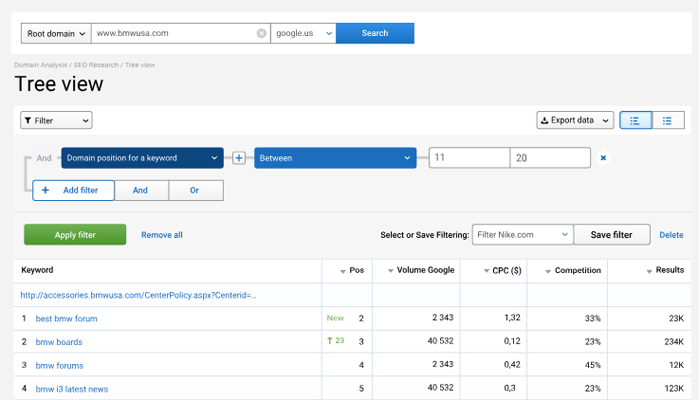
Task: Open the Filter Nike.com saved filter dropdown
Action: pos(523,235)
